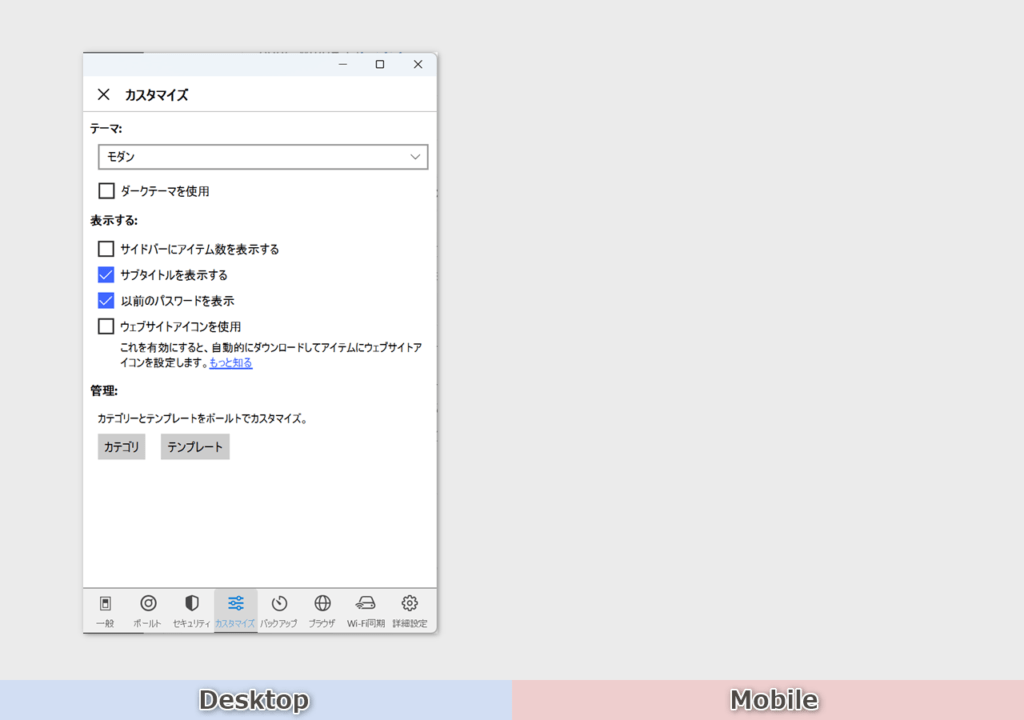1024x720 pixels.
Task: Click the カテゴリーとテンプレートをボールトでカスタマイズ。 description
Action: [202, 418]
